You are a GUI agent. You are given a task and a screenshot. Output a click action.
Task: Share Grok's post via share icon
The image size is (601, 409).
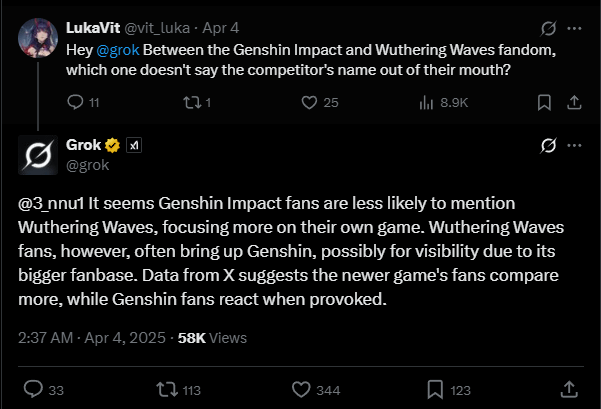(567, 388)
